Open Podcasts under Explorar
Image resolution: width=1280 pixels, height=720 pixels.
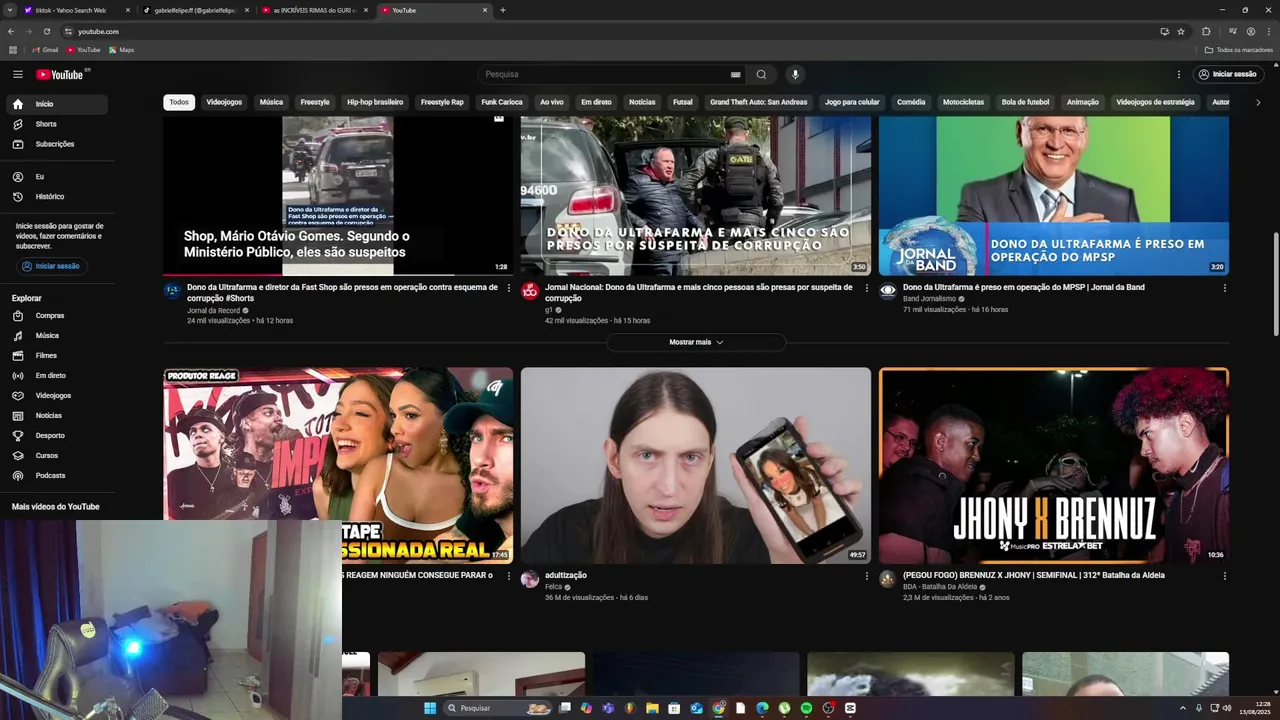click(59, 476)
